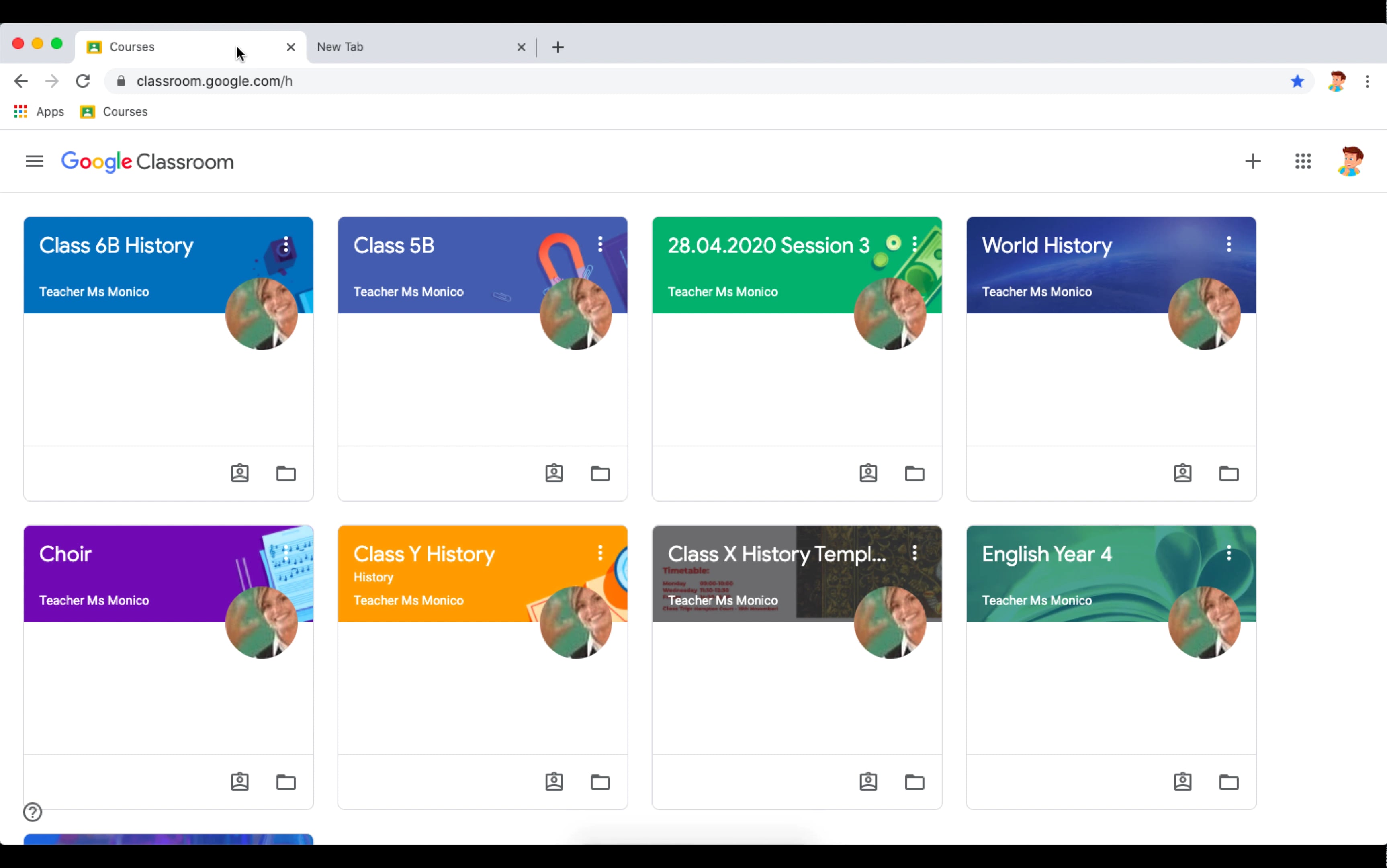Open the gradebook icon on English Year 4 card
This screenshot has width=1387, height=868.
(1183, 781)
